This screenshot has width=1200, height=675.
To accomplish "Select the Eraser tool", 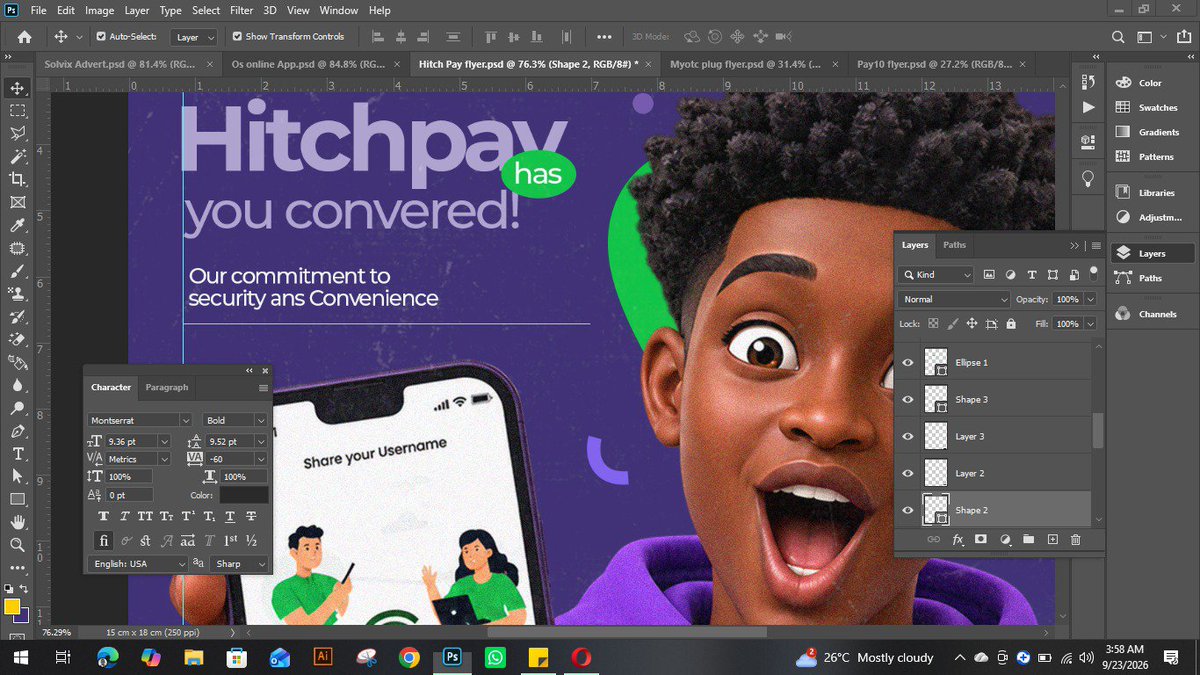I will coord(17,339).
